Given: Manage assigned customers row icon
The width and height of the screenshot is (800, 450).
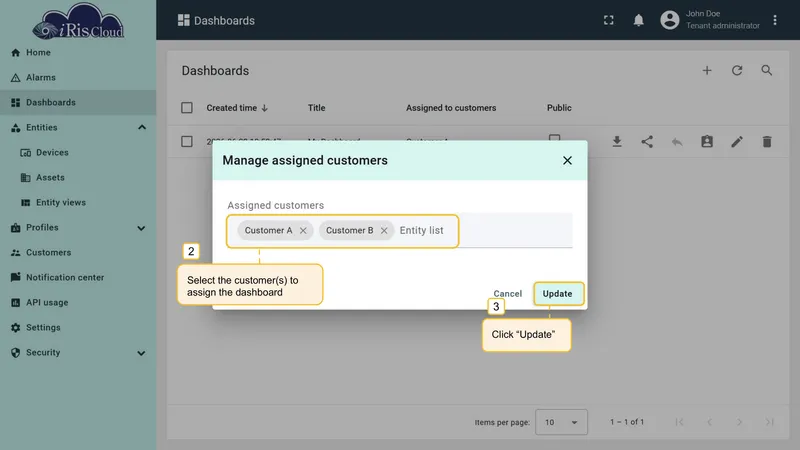Looking at the screenshot, I should coord(707,141).
